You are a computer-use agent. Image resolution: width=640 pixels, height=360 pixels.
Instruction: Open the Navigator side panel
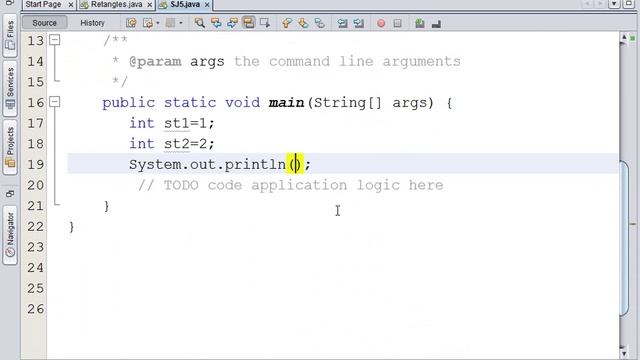(x=10, y=235)
